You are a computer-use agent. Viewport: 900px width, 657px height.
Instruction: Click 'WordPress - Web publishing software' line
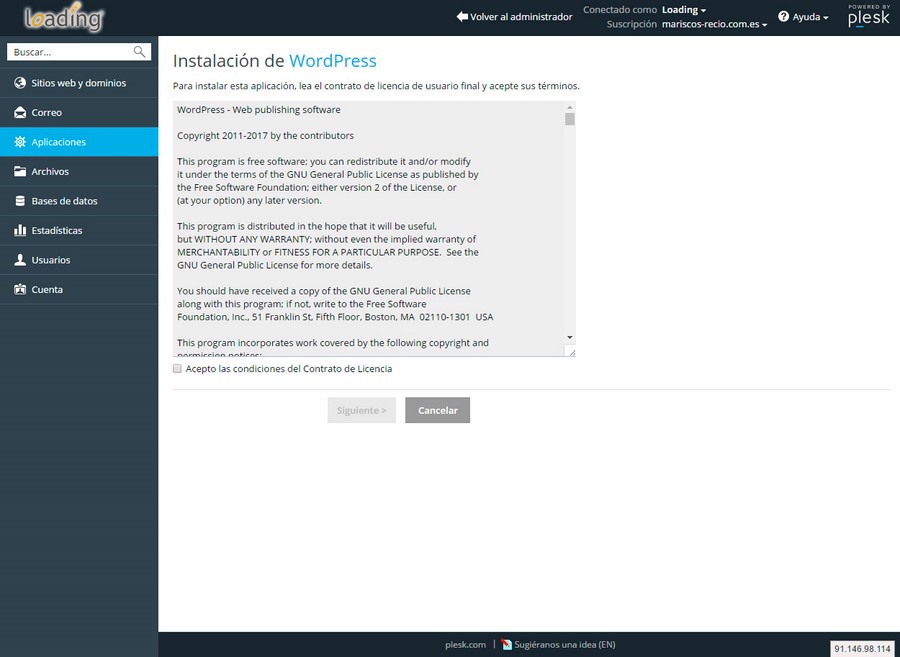point(258,110)
